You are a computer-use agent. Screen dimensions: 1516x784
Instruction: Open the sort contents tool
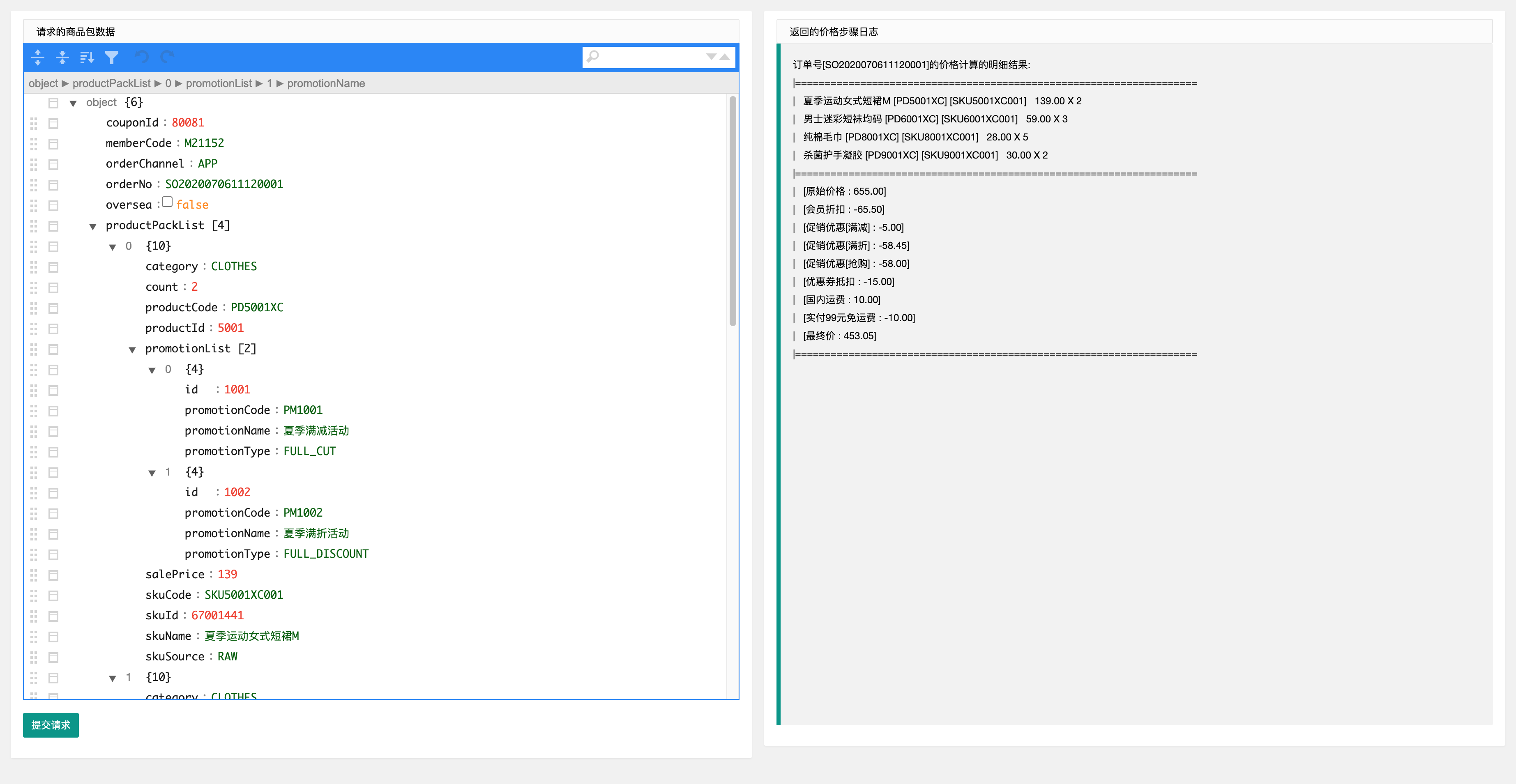coord(87,57)
